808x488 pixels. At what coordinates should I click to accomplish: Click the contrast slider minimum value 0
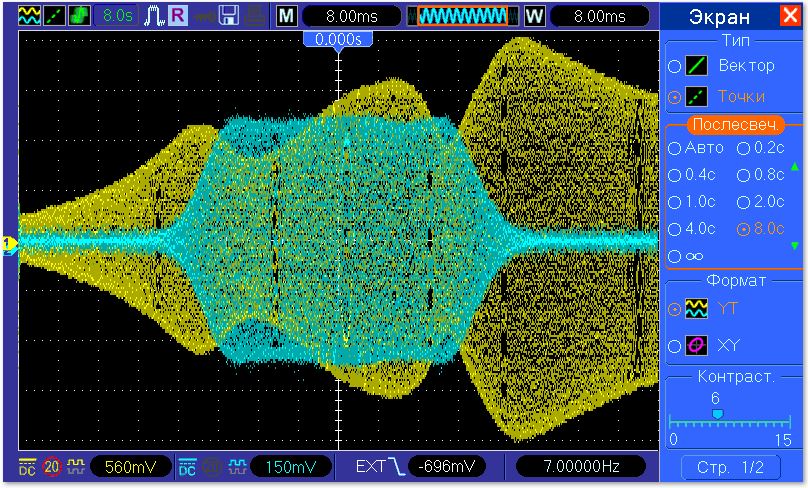click(x=673, y=440)
